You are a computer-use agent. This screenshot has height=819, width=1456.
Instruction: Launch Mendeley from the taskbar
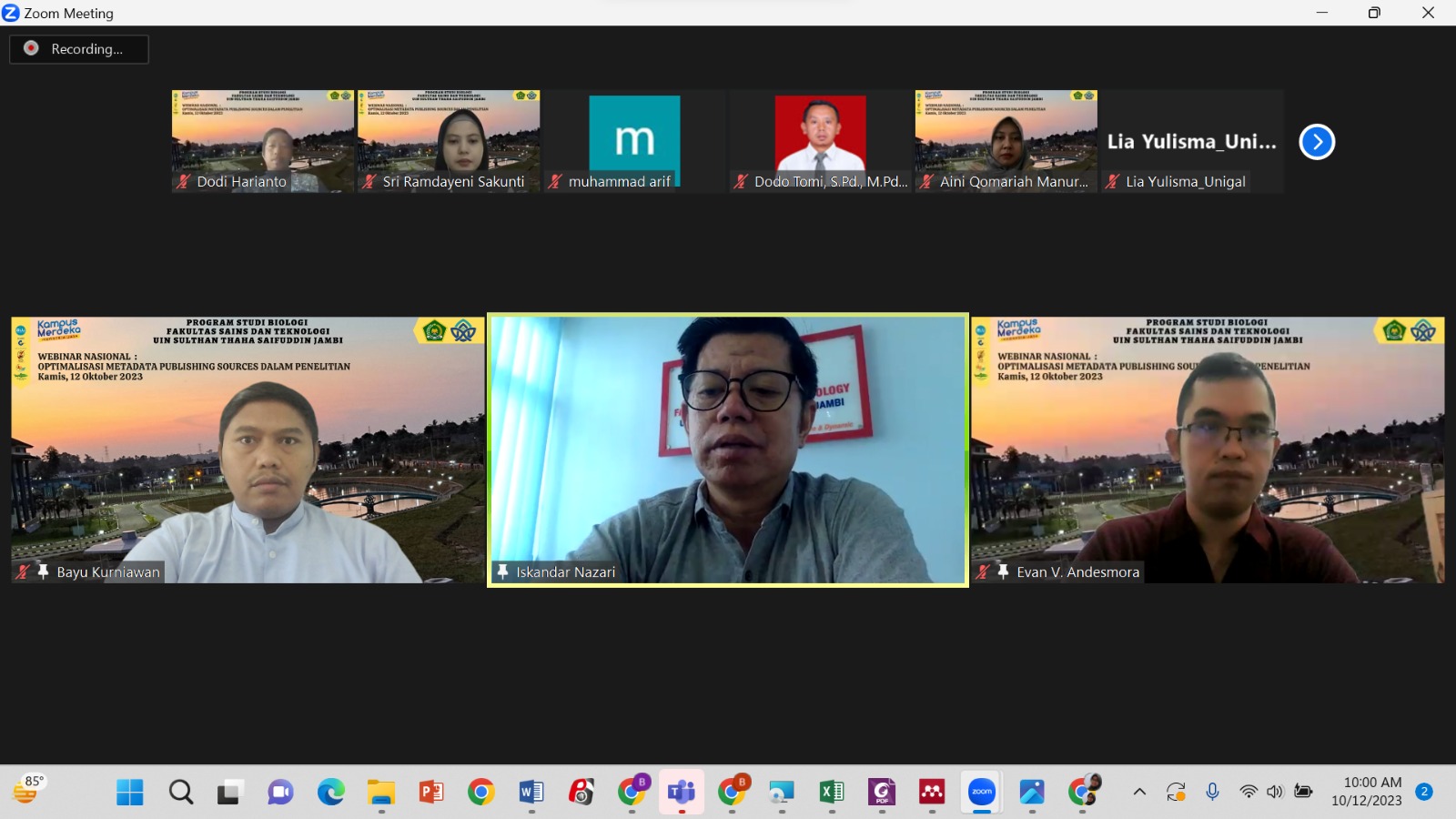point(931,792)
